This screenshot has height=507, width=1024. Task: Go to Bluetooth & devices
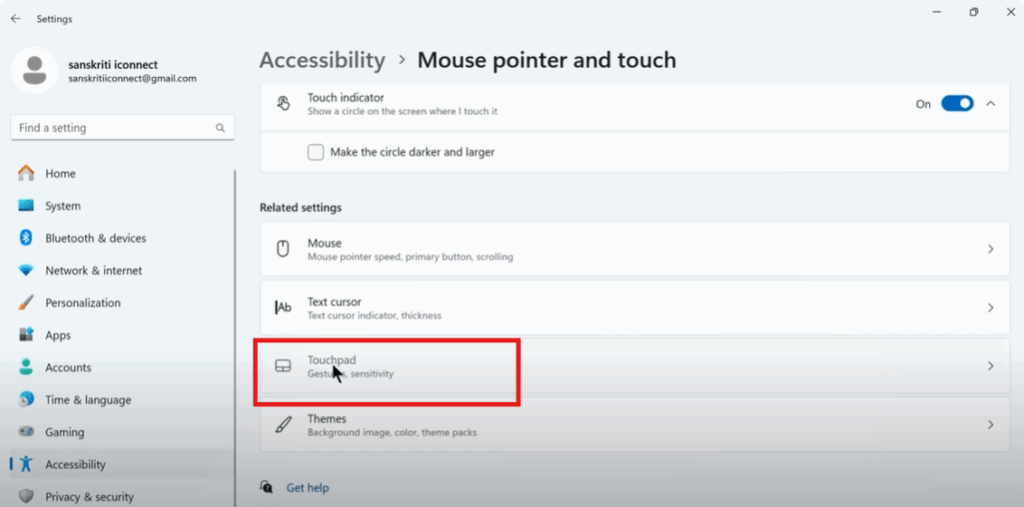[x=121, y=238]
